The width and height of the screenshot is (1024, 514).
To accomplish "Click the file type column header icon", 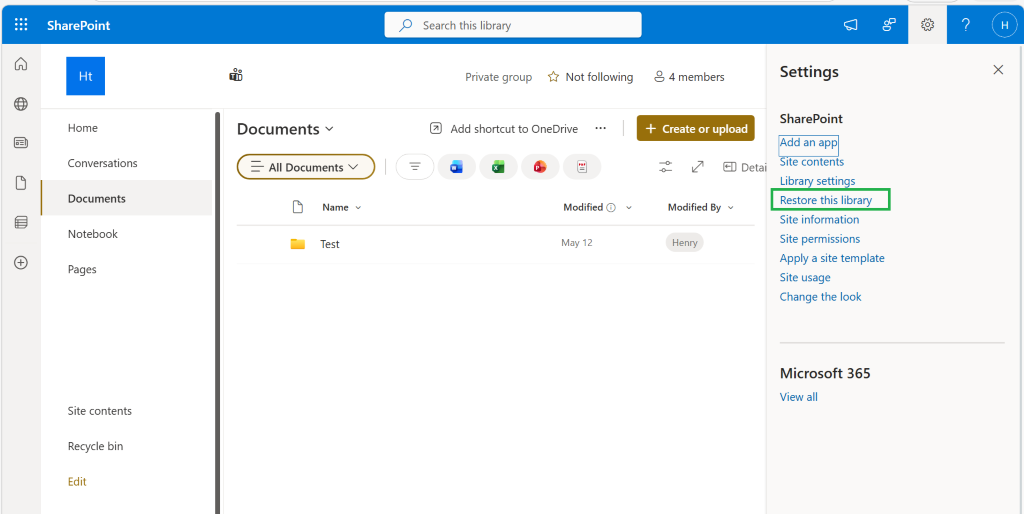I will (298, 208).
